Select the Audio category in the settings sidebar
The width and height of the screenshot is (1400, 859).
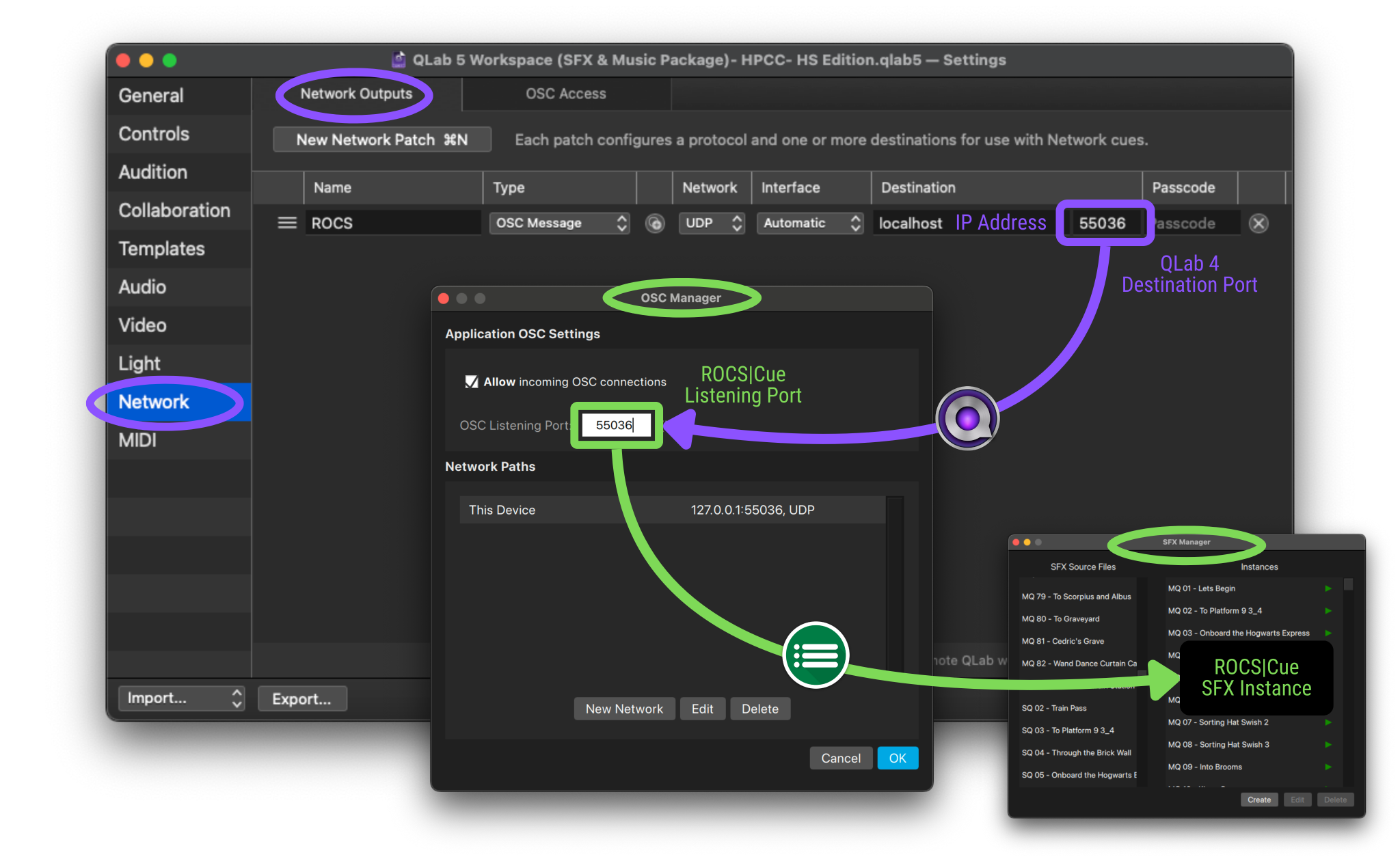pyautogui.click(x=142, y=287)
